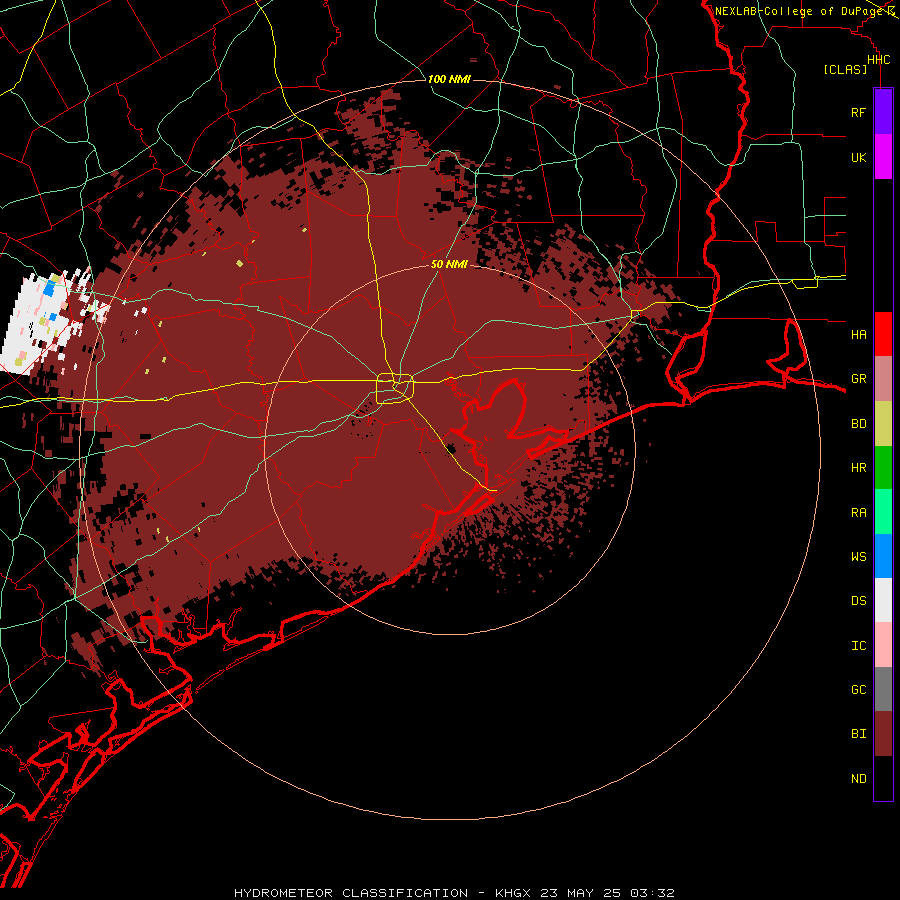Viewport: 900px width, 900px height.
Task: Click the 23 MAY 25 date text
Action: tap(581, 893)
